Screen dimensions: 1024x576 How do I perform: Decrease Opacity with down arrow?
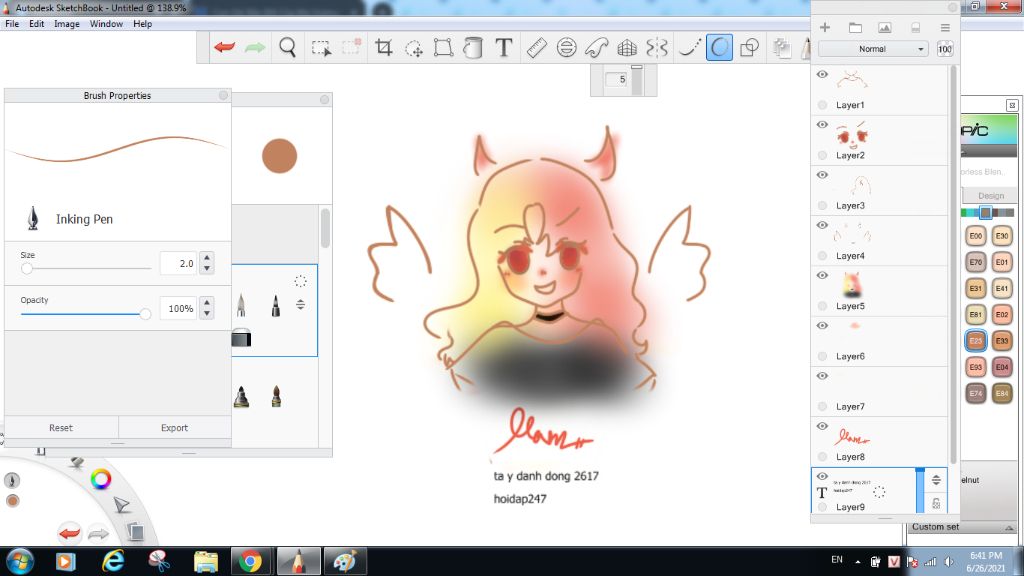point(207,313)
